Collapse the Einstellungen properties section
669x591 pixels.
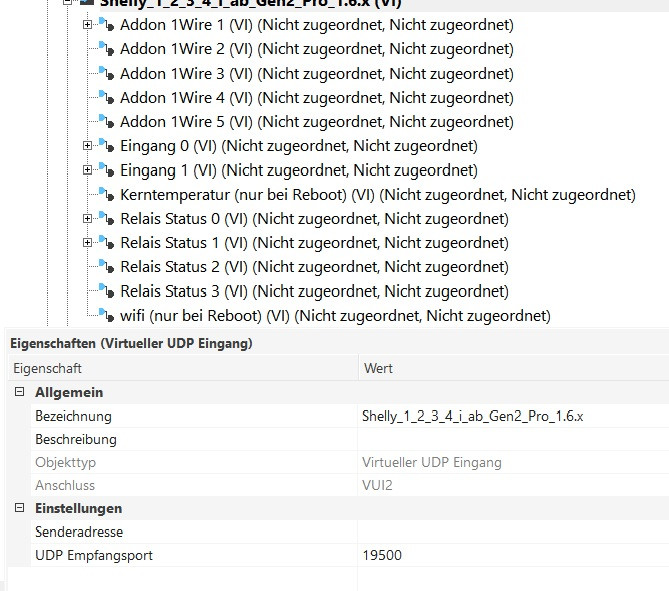(x=19, y=508)
